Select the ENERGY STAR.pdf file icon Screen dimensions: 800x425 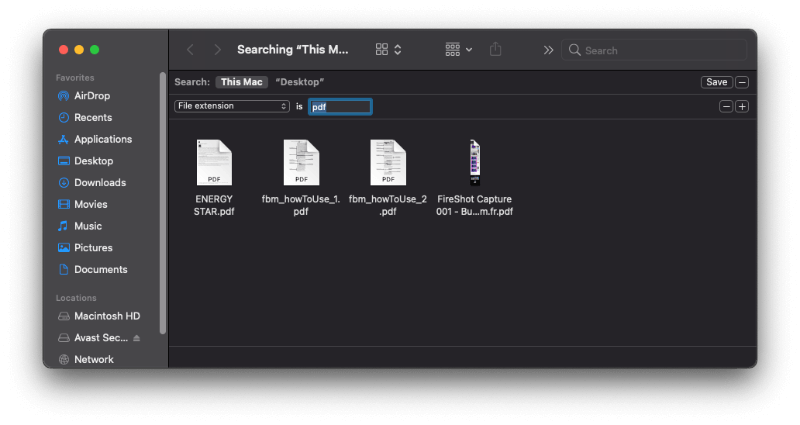214,162
